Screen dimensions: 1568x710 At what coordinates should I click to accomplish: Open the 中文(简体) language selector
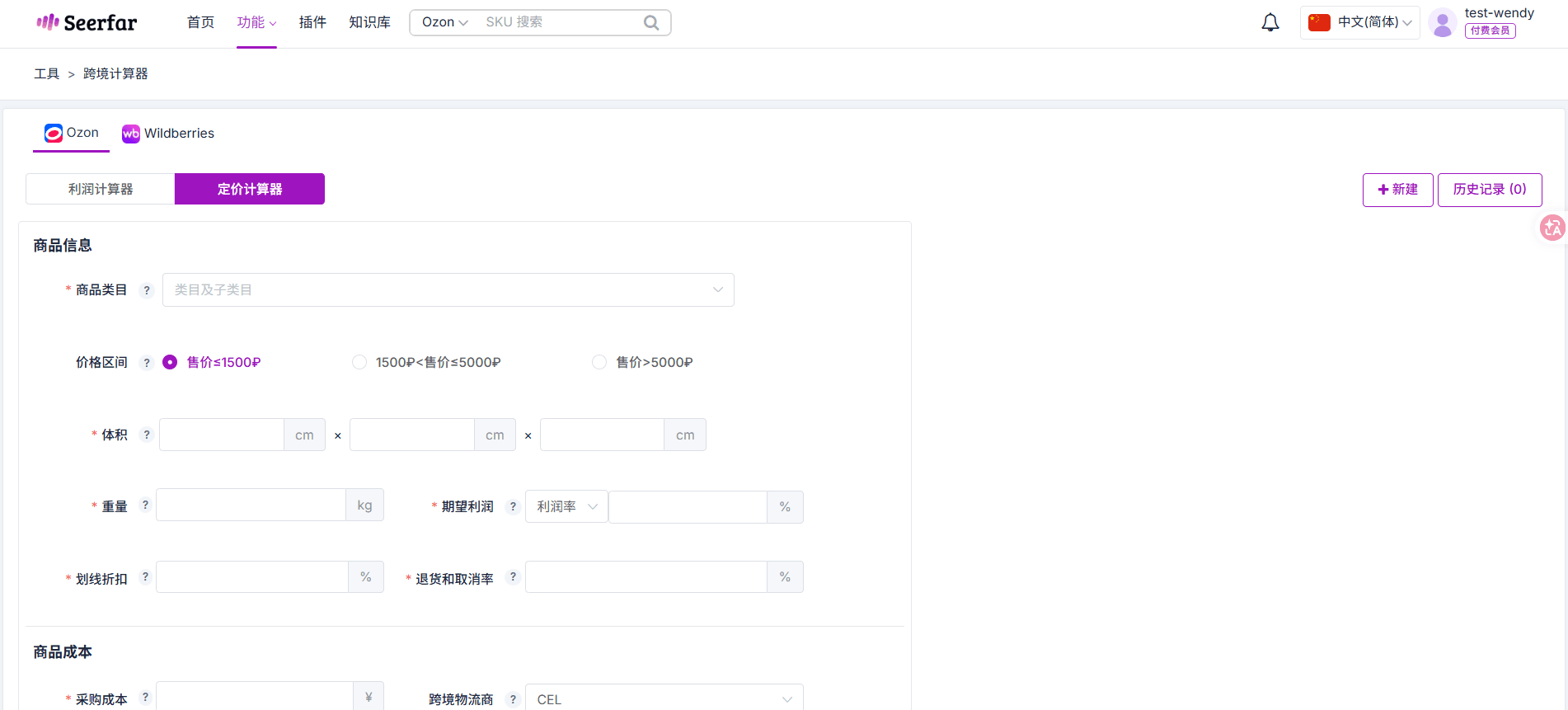pyautogui.click(x=1360, y=22)
